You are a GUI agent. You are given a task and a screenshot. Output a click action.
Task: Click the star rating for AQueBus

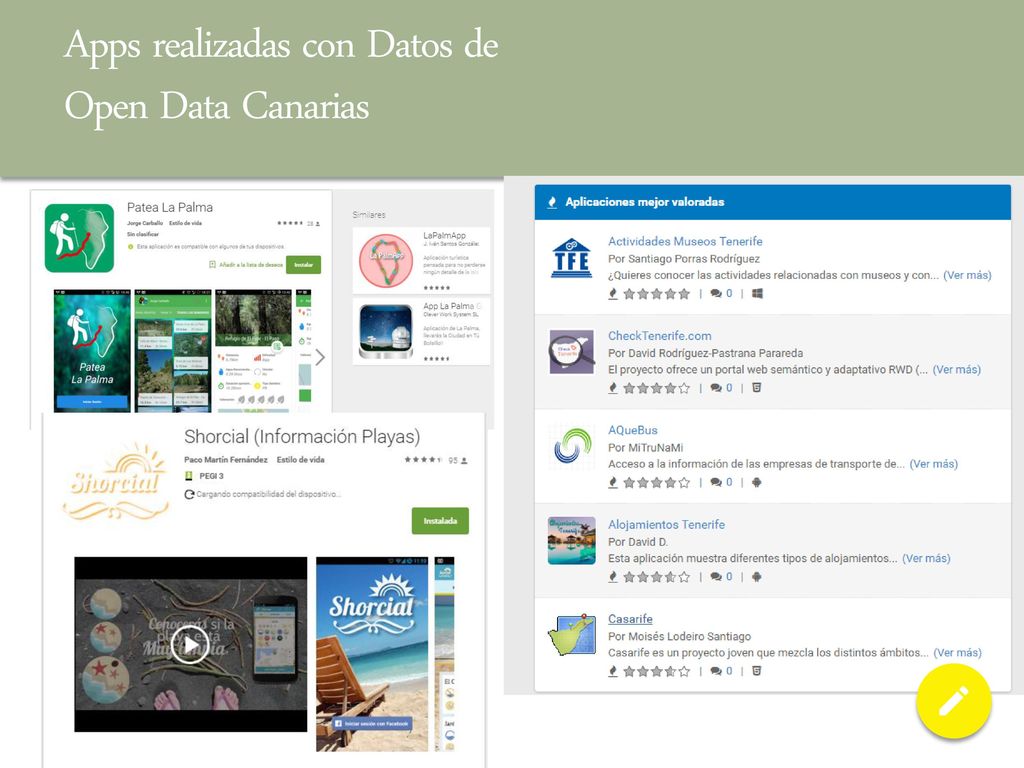656,483
